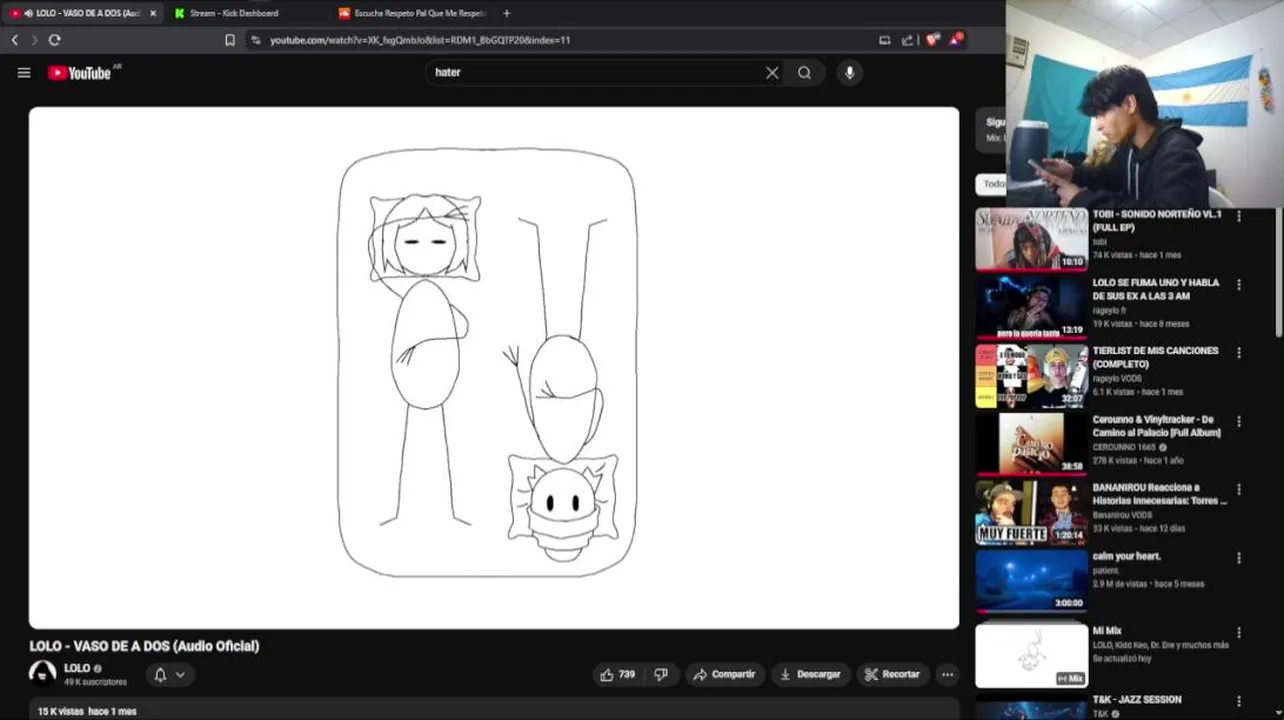
Task: Open the LOLO channel name link
Action: click(x=77, y=668)
